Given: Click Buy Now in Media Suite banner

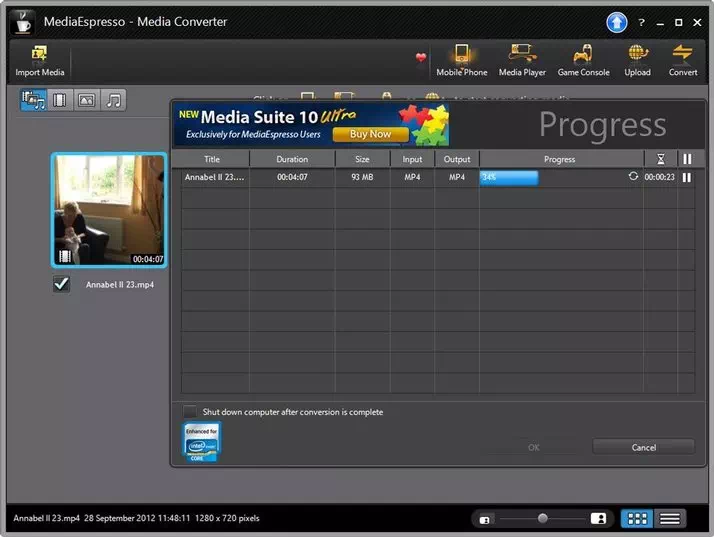Looking at the screenshot, I should coord(370,134).
